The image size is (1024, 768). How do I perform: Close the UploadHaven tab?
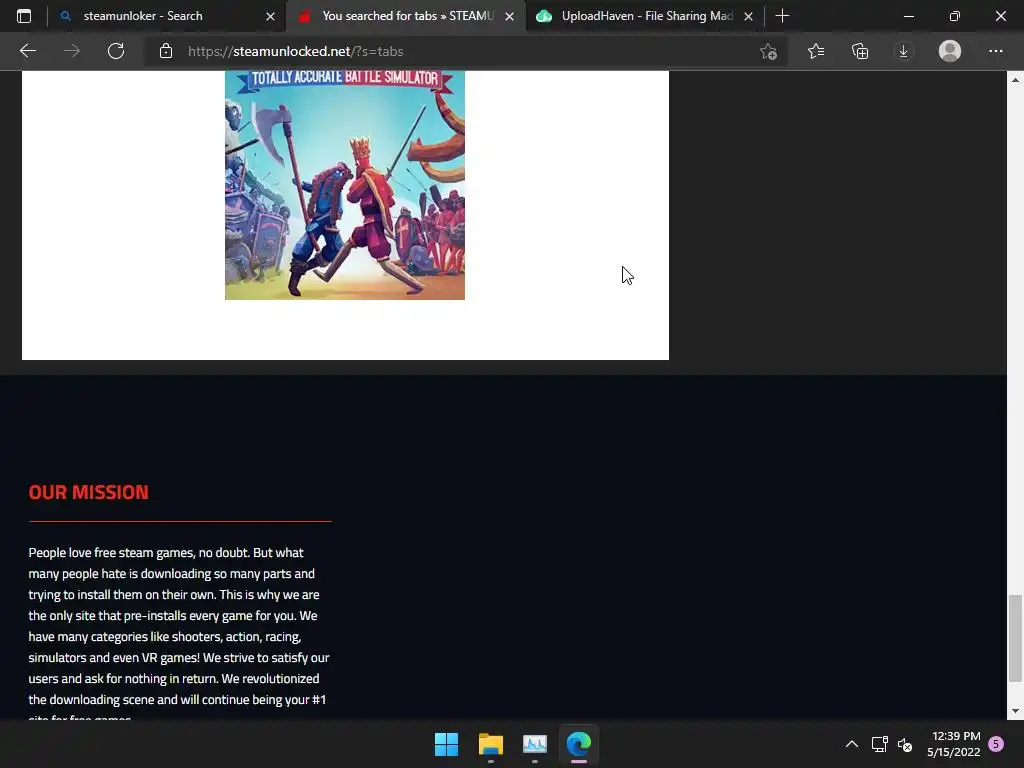click(748, 16)
